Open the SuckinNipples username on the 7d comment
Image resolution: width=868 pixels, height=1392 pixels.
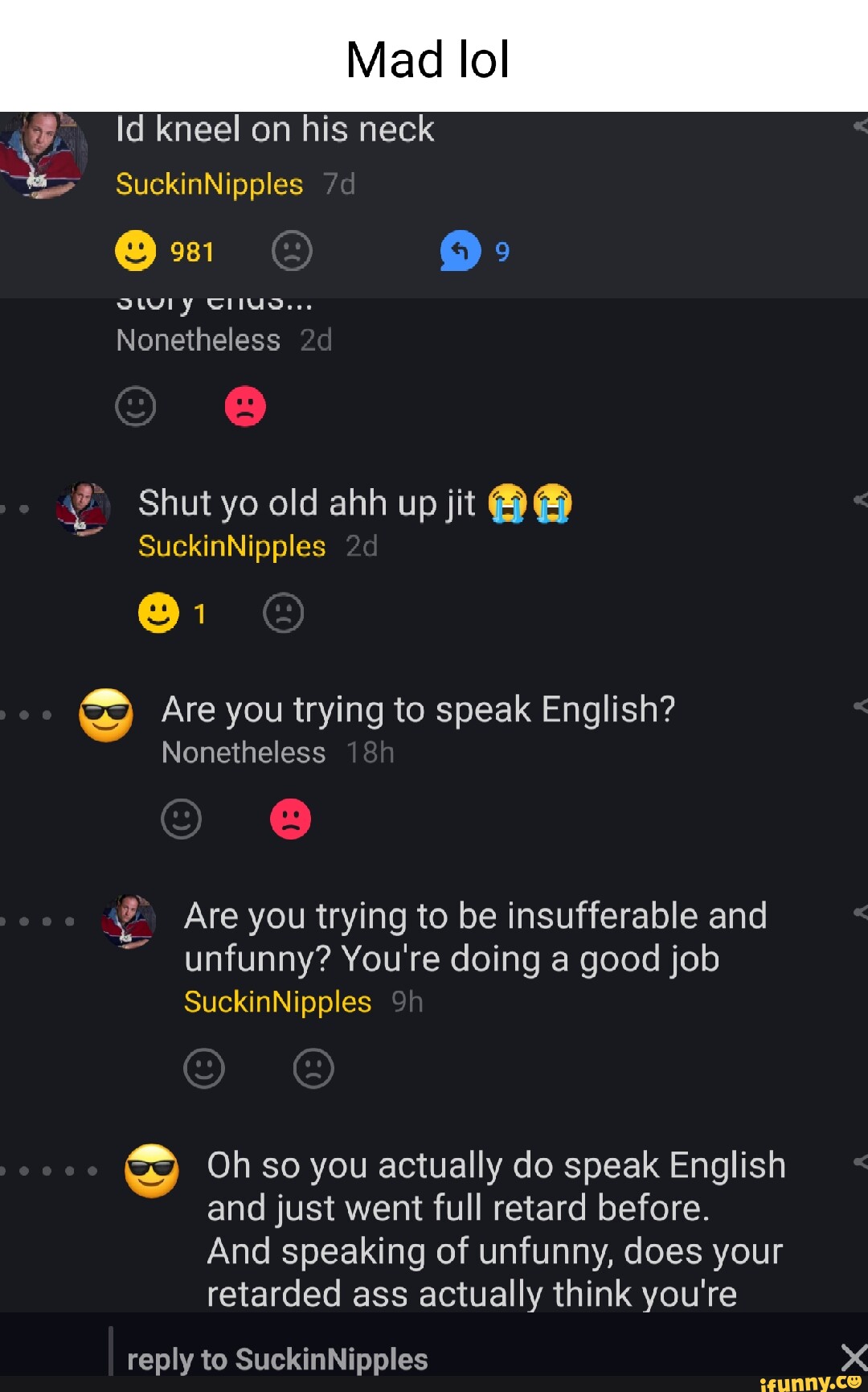point(209,184)
